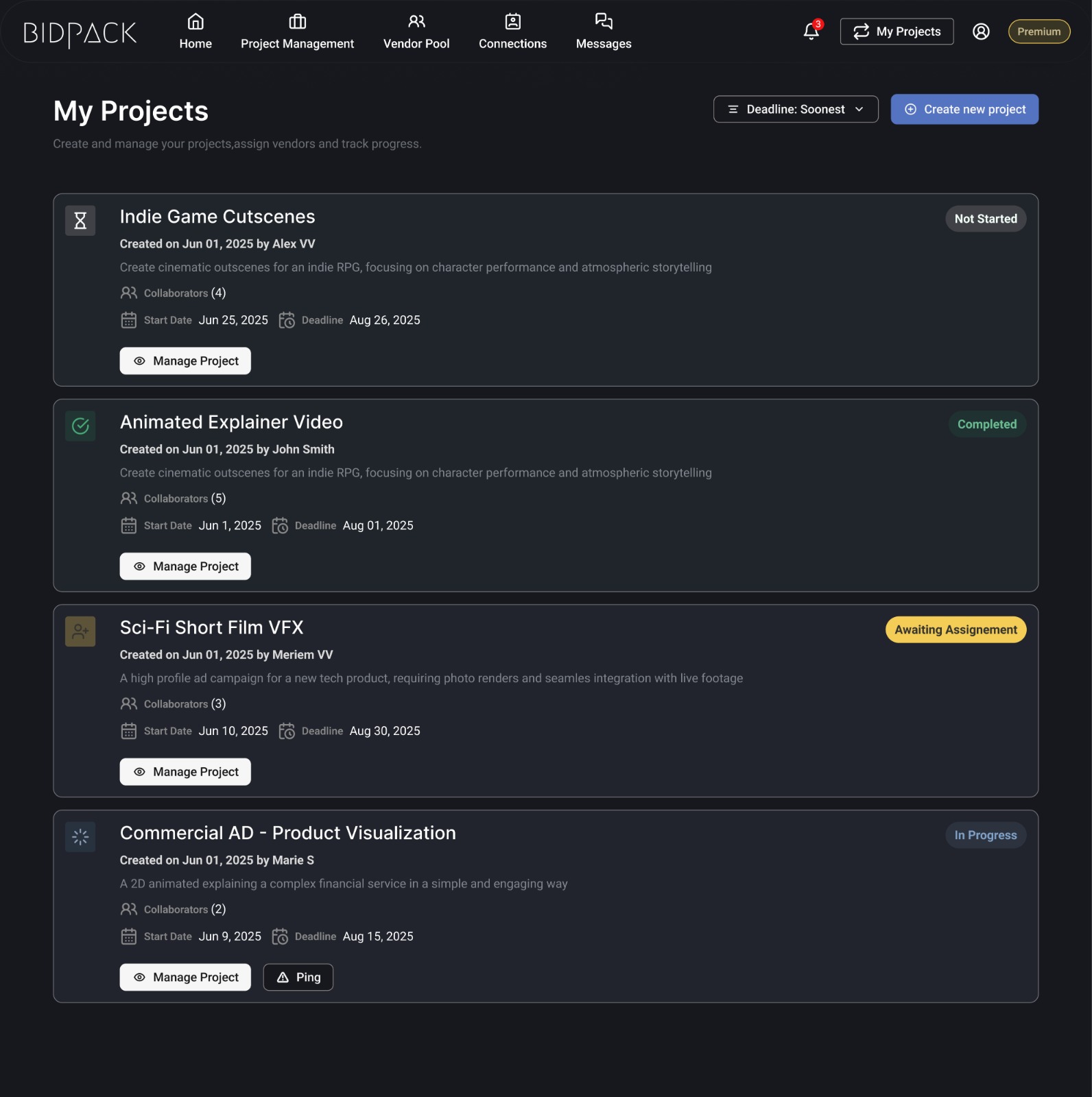Click the deadline calendar icon for Indie Game Cutscenes

(x=287, y=320)
